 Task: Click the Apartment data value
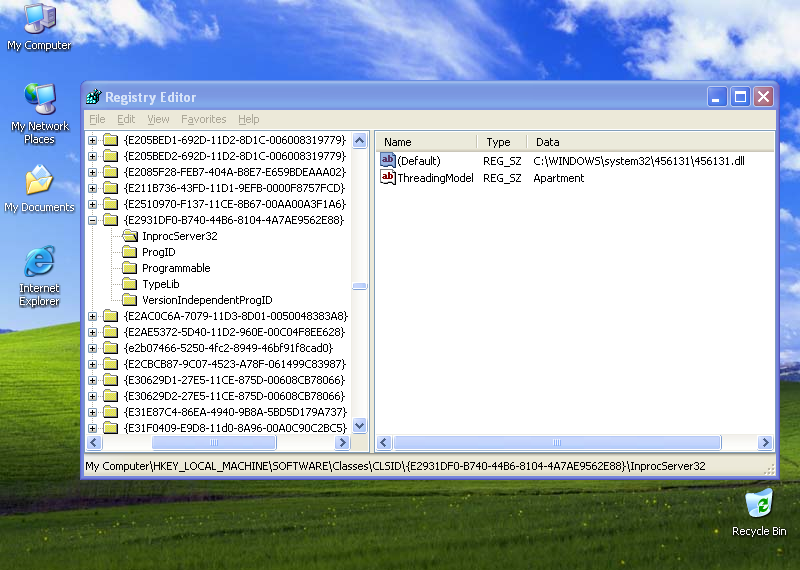tap(559, 178)
